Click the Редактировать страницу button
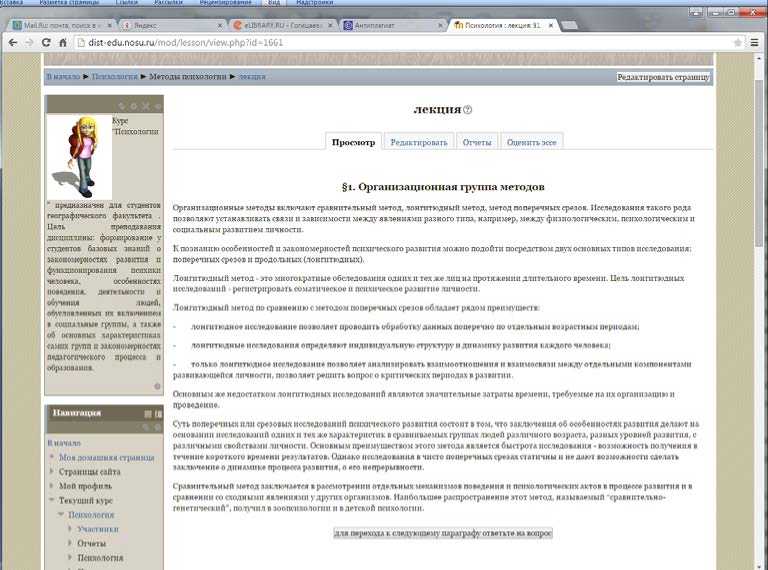This screenshot has height=570, width=768. (663, 77)
